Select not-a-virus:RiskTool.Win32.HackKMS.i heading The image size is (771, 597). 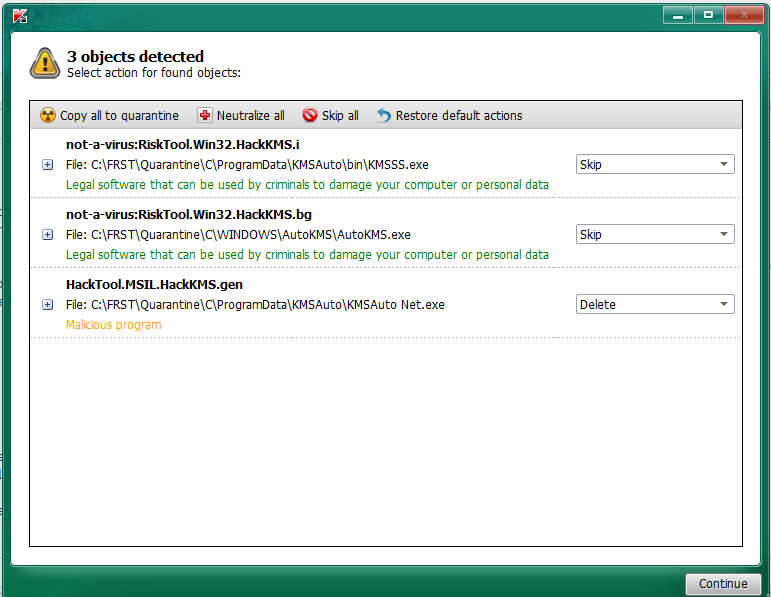click(182, 145)
